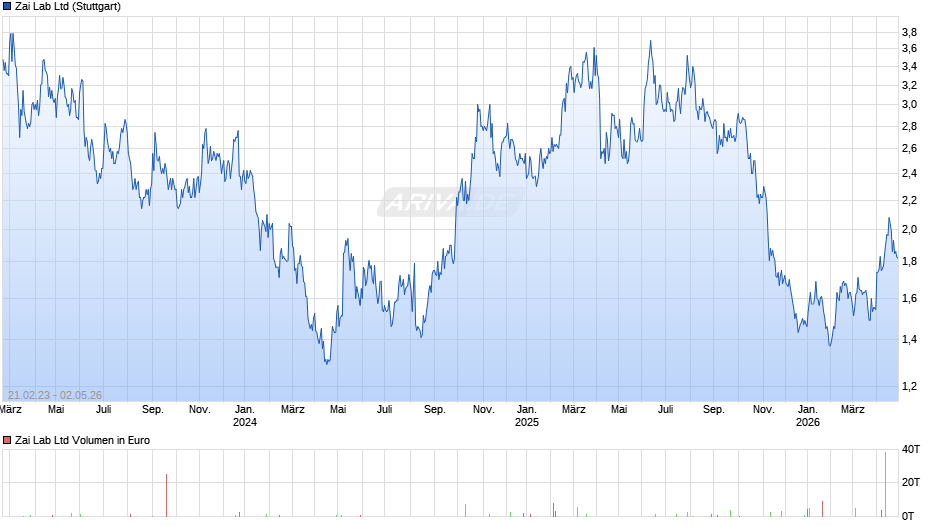Click the 'Zai Lab Ltd (Stuttgart)' chart title
Image resolution: width=940 pixels, height=526 pixels.
68,7
